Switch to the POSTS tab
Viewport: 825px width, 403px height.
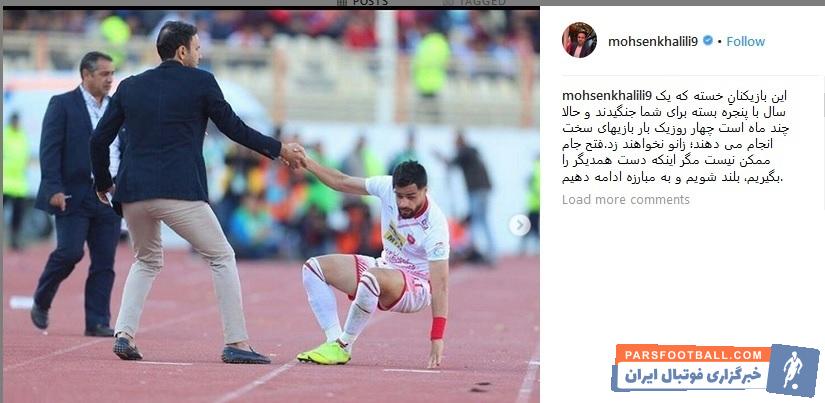pyautogui.click(x=363, y=3)
